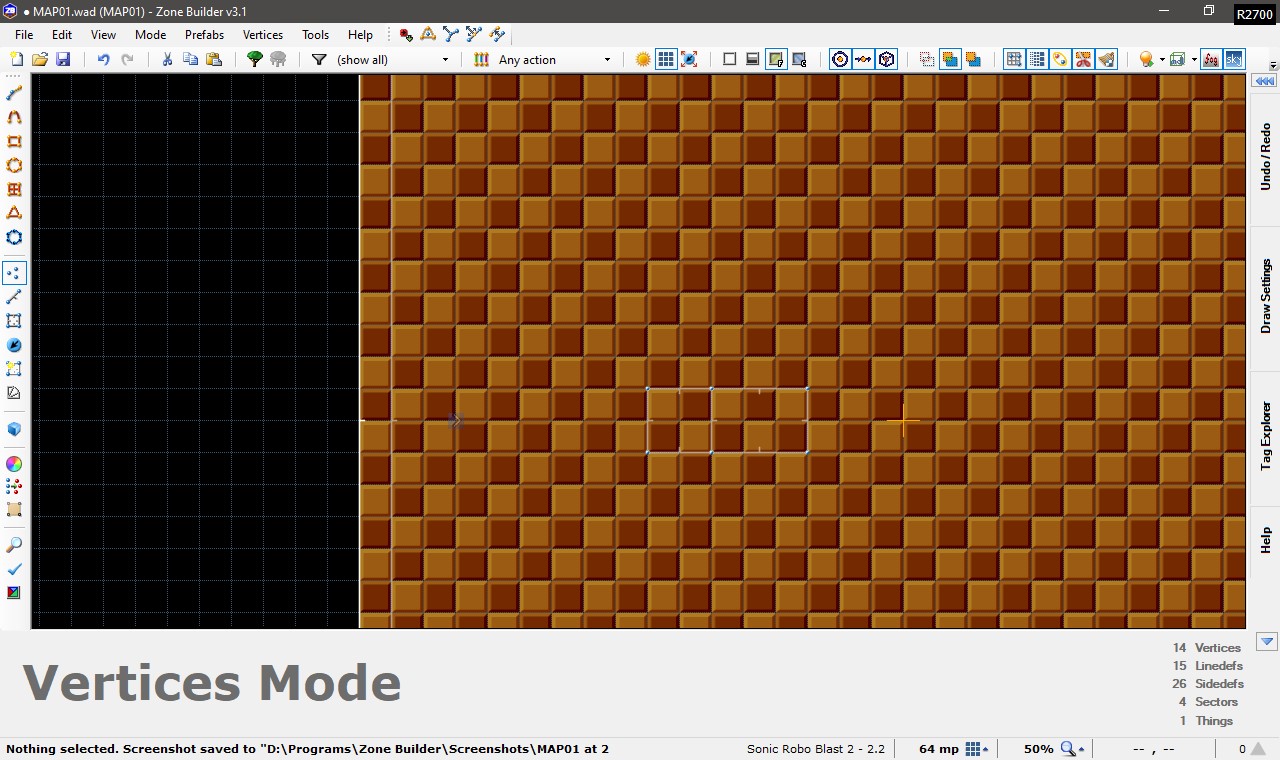
Task: Open the Prefabs menu
Action: [x=204, y=34]
